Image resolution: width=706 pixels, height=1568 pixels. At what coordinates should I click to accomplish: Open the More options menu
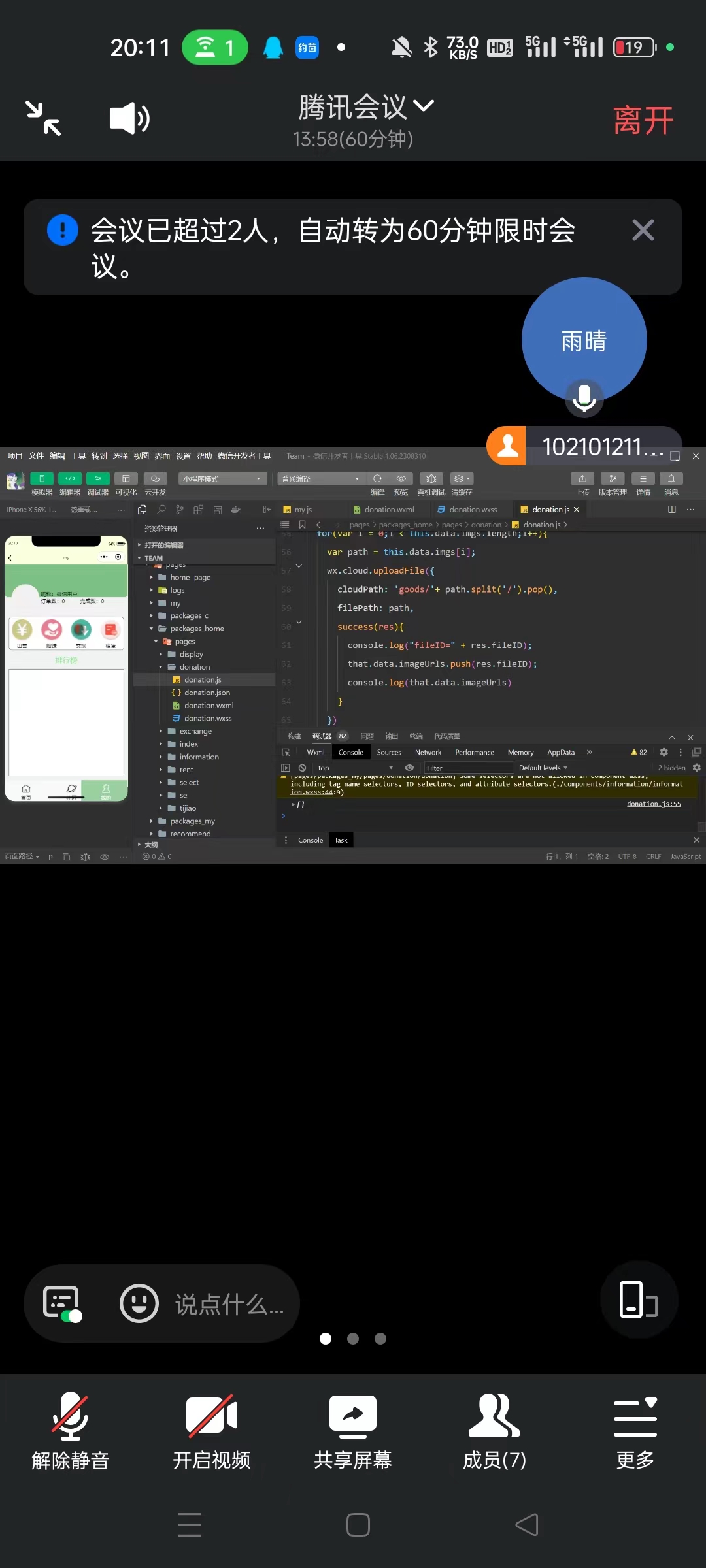coord(635,1432)
